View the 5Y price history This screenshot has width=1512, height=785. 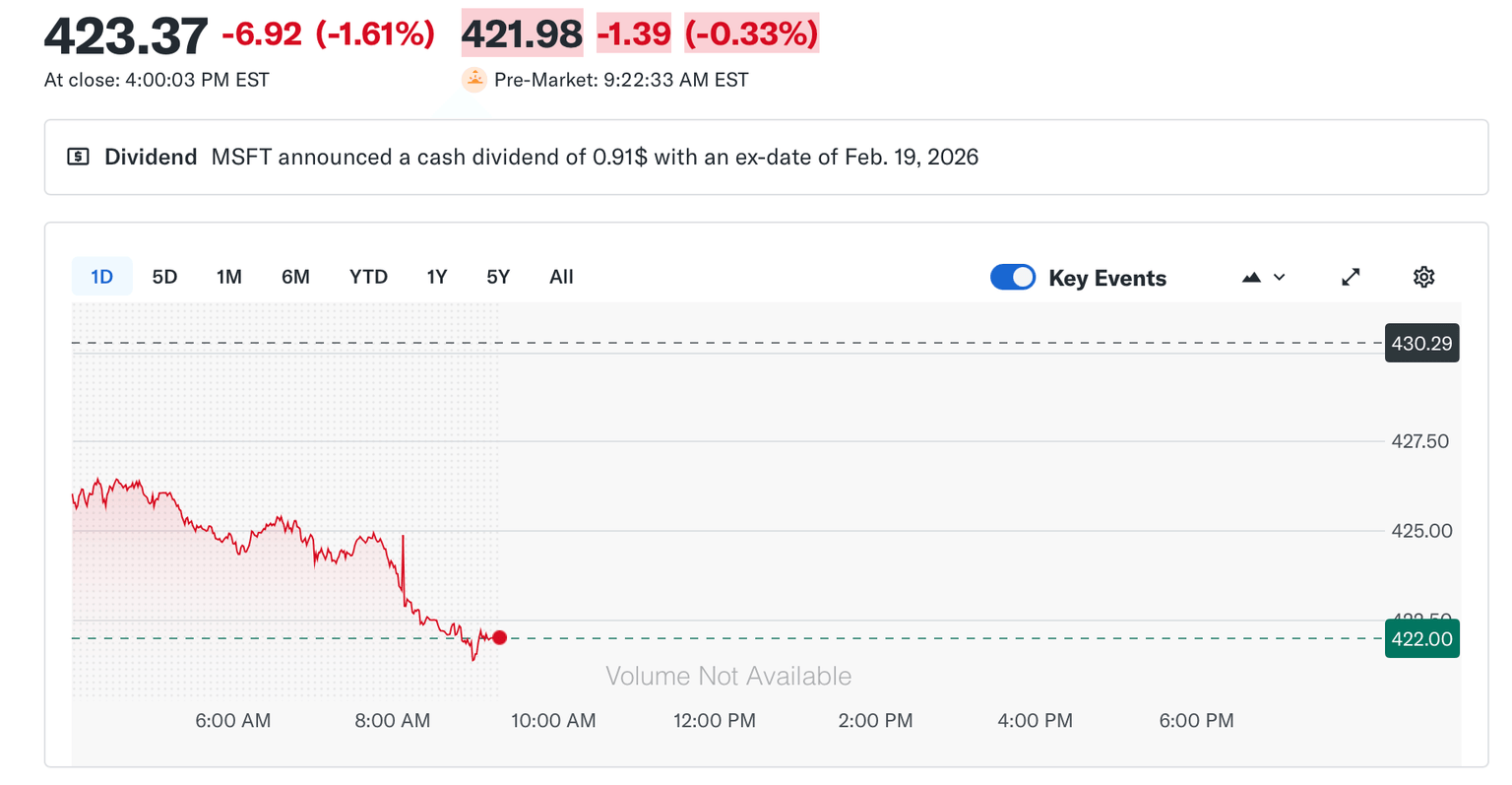pyautogui.click(x=498, y=277)
